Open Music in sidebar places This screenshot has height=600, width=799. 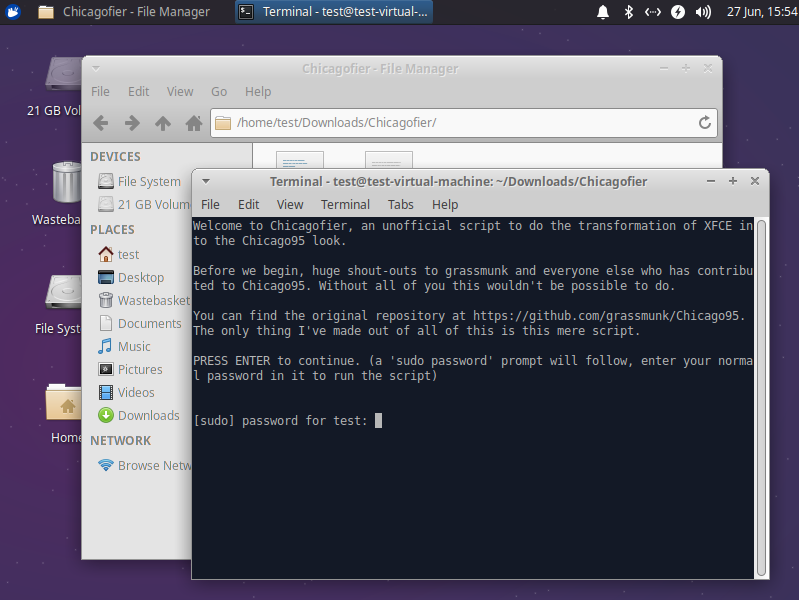tap(124, 347)
